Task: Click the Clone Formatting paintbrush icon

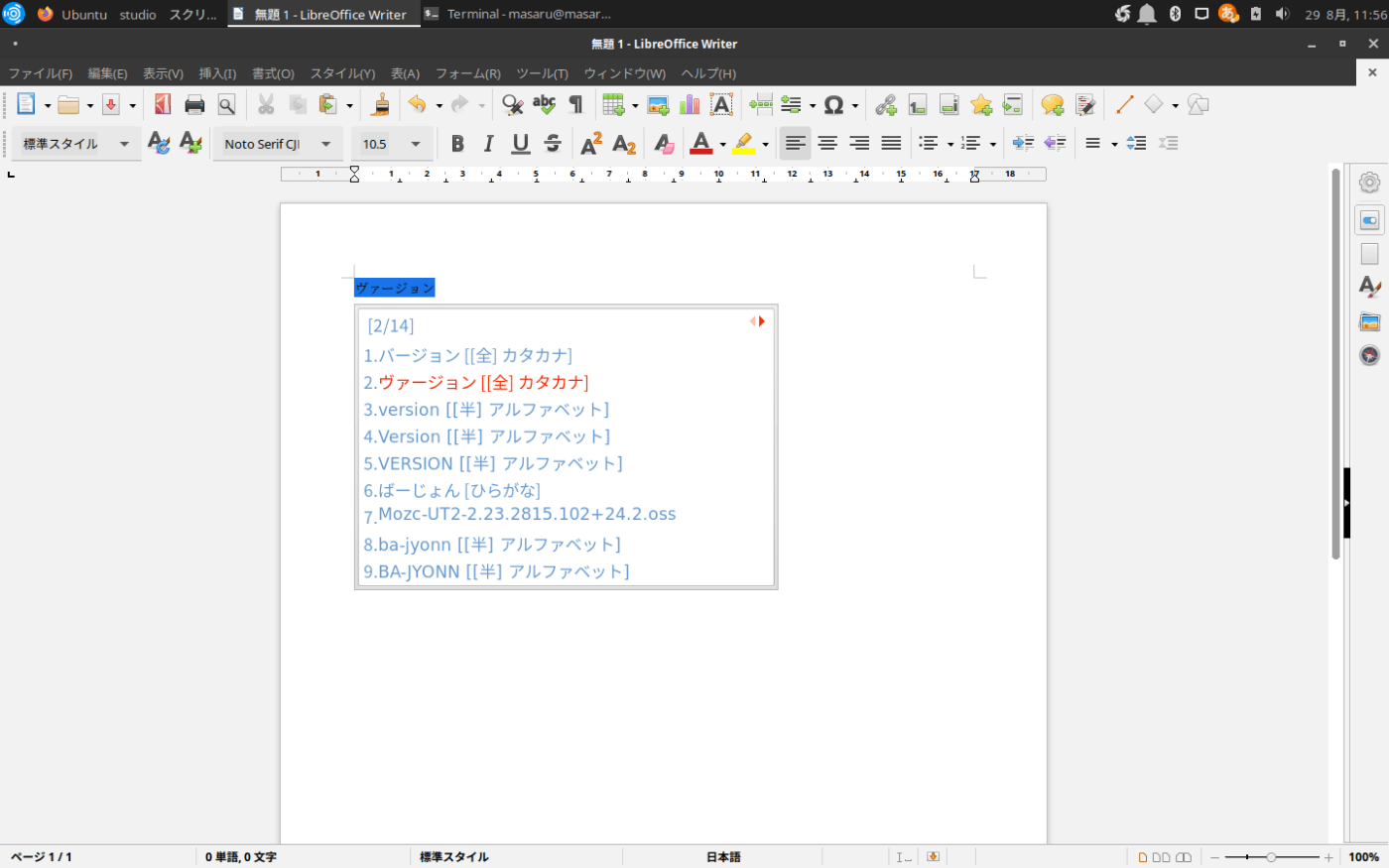Action: (381, 104)
